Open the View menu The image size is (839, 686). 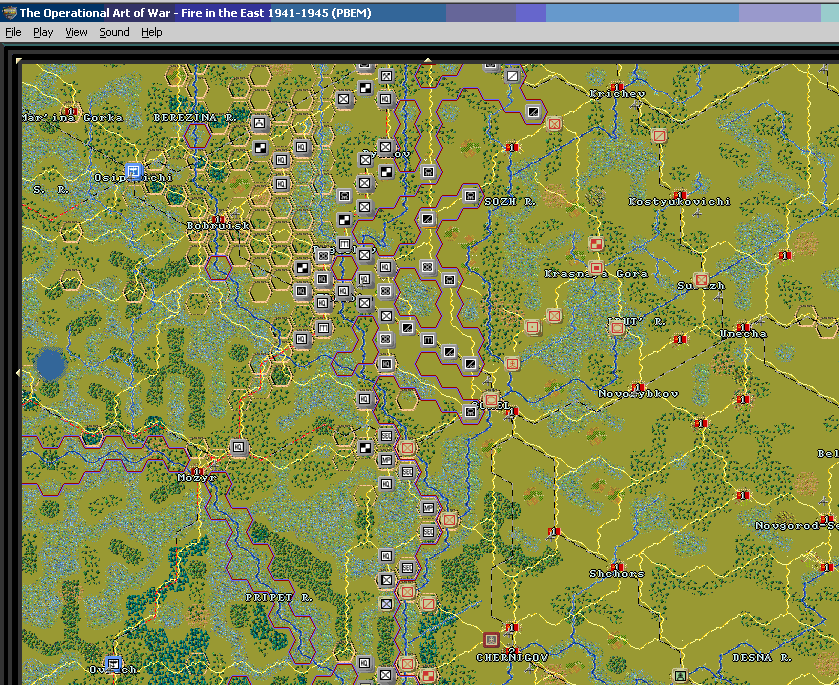click(x=76, y=32)
